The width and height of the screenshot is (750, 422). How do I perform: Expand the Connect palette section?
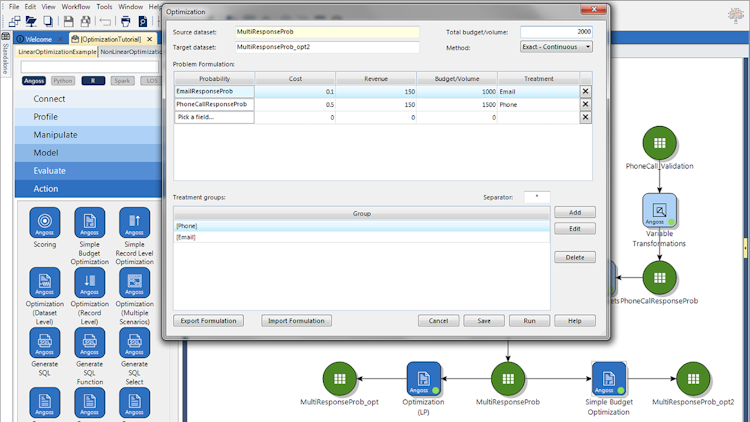pyautogui.click(x=88, y=99)
